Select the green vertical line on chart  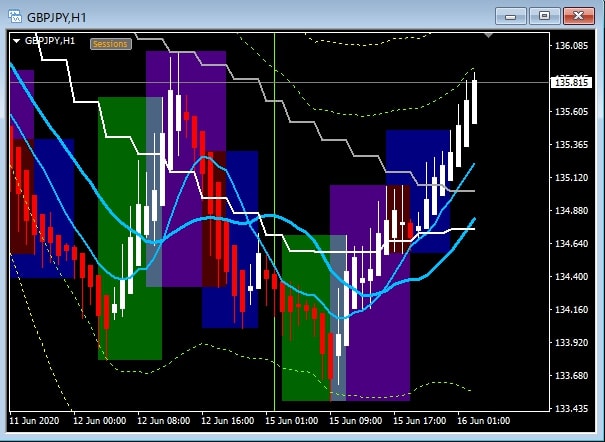coord(274,250)
